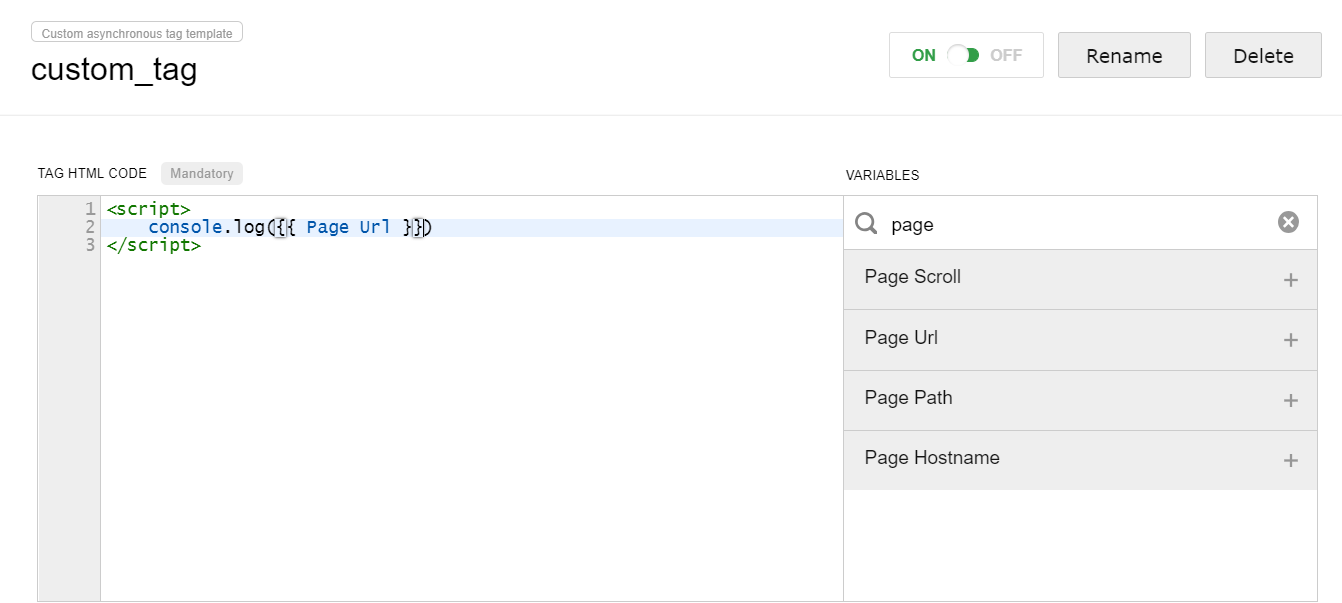This screenshot has height=603, width=1342.
Task: Click the magnifier search icon
Action: 867,223
